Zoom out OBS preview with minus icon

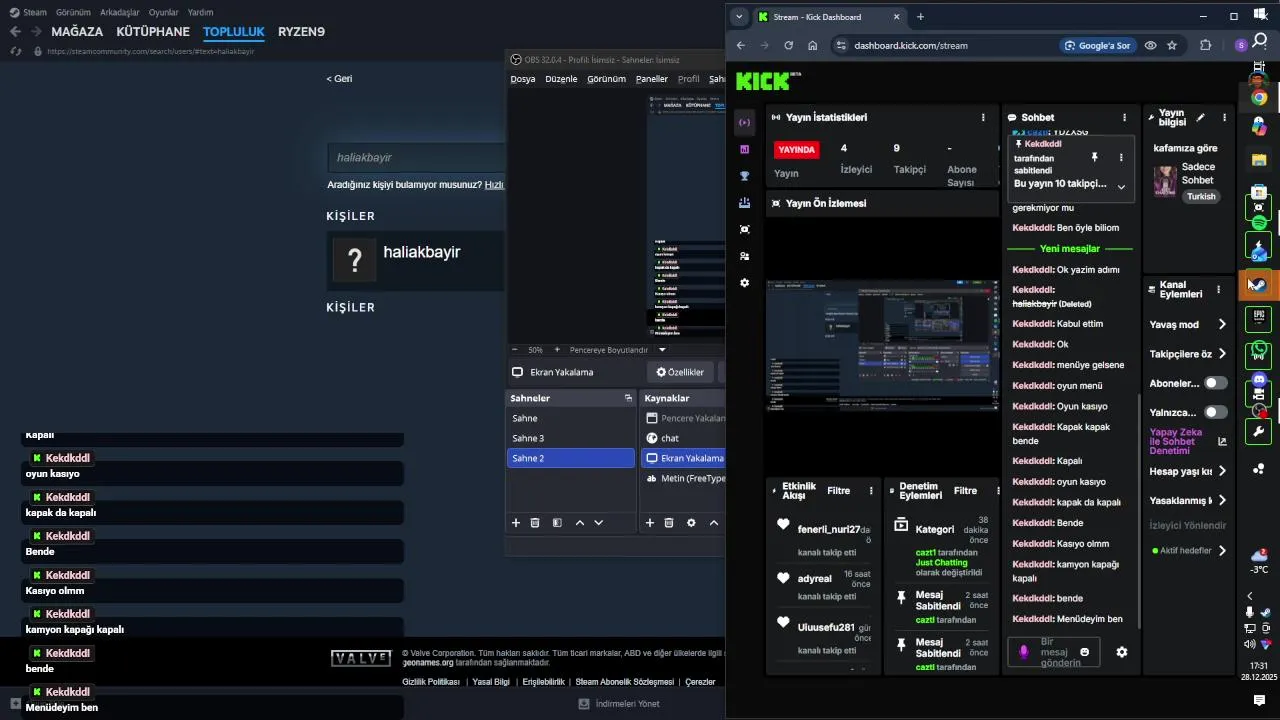(x=514, y=350)
